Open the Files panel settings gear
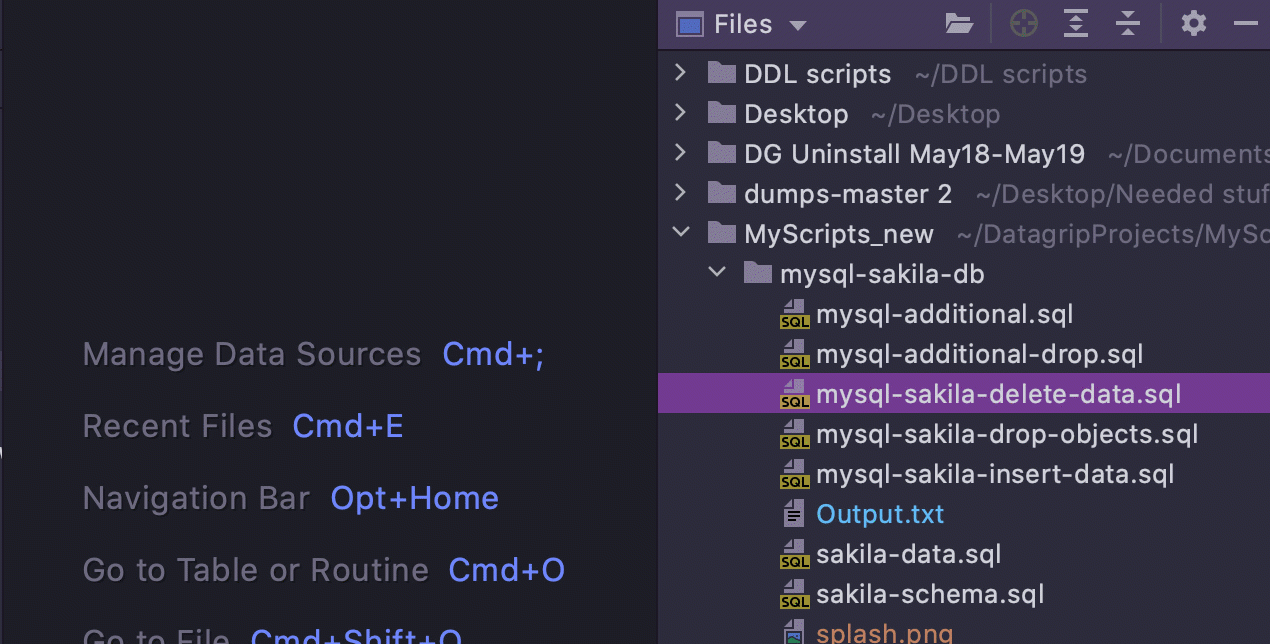Image resolution: width=1270 pixels, height=644 pixels. tap(1194, 24)
